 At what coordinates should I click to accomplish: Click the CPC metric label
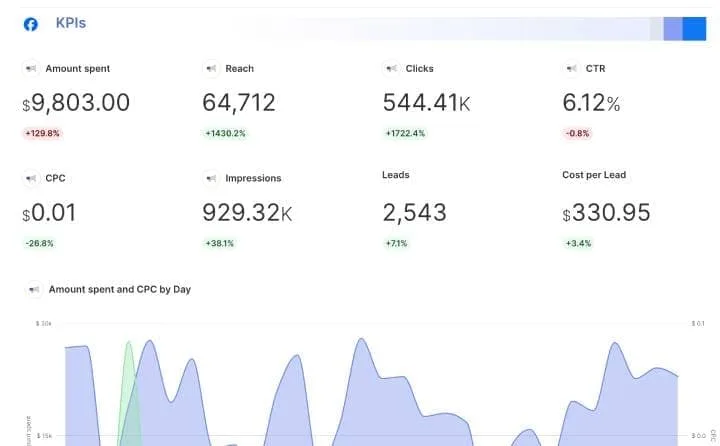click(x=55, y=178)
